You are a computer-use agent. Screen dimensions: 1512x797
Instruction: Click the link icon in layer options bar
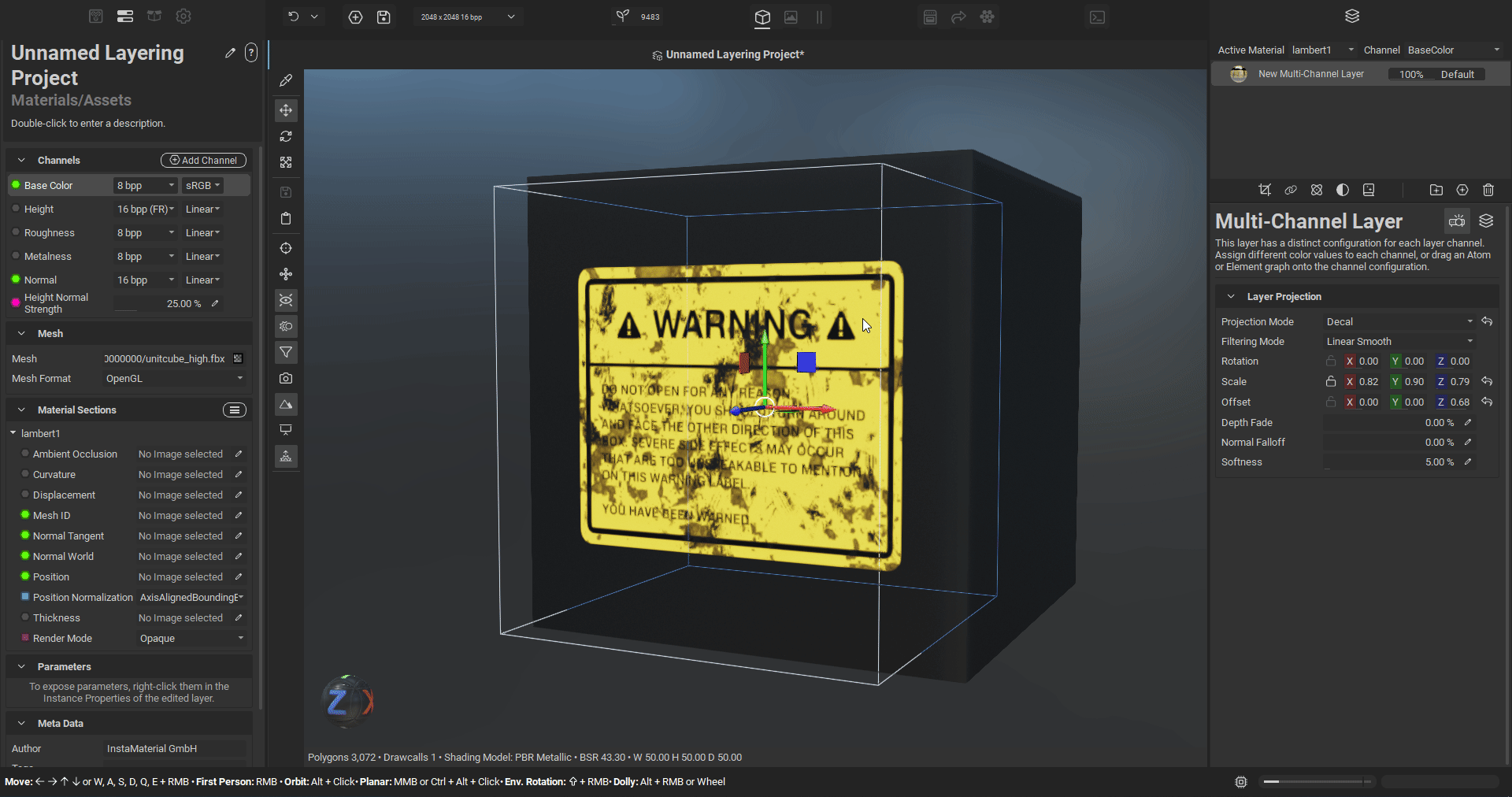coord(1291,190)
